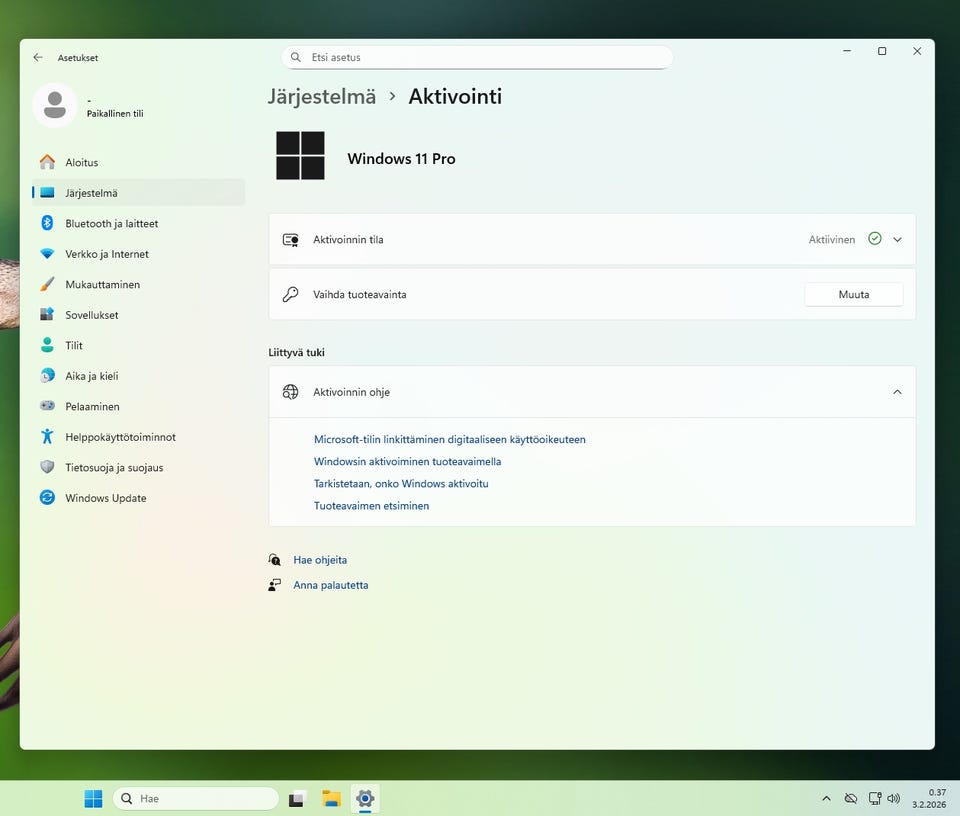The width and height of the screenshot is (960, 816).
Task: Click the Hae ohjeita link
Action: (320, 560)
